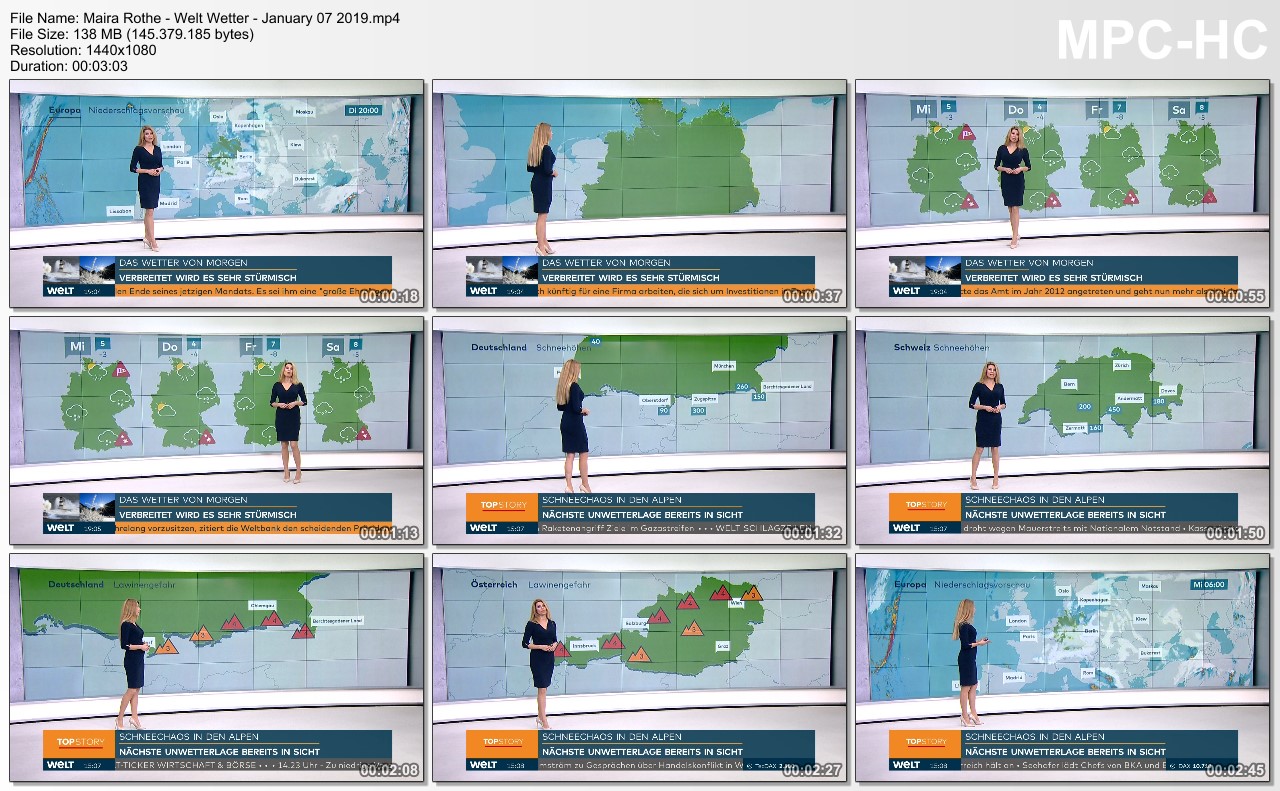Pick the thumbnail marked 00:00:55
Image resolution: width=1280 pixels, height=791 pixels.
coord(1062,194)
